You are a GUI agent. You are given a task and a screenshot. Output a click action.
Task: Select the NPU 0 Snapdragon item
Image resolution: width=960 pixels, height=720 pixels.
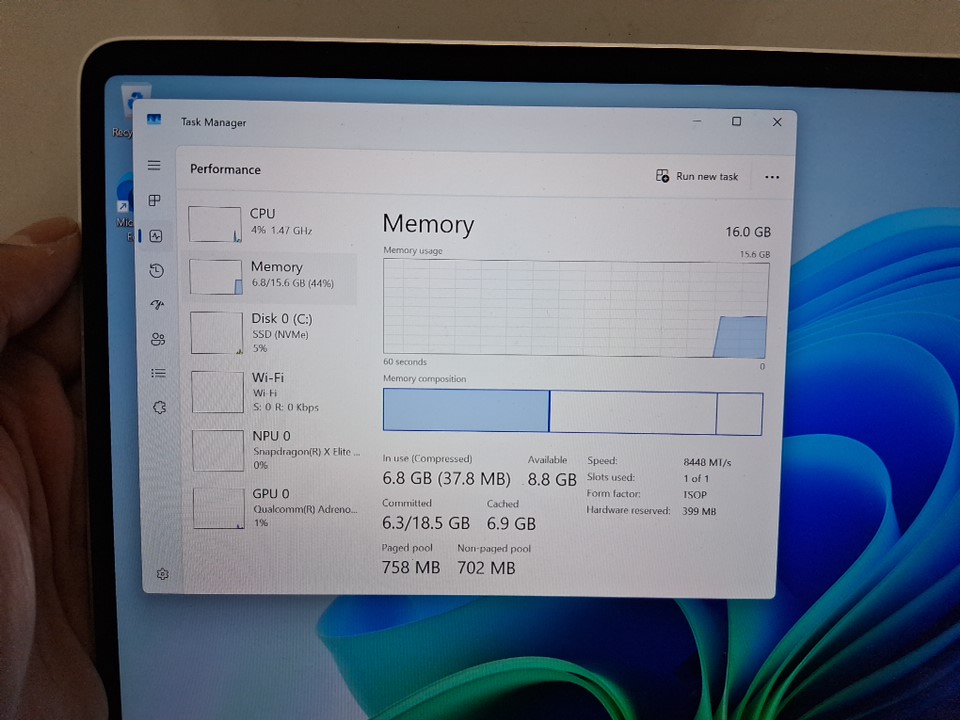(274, 449)
